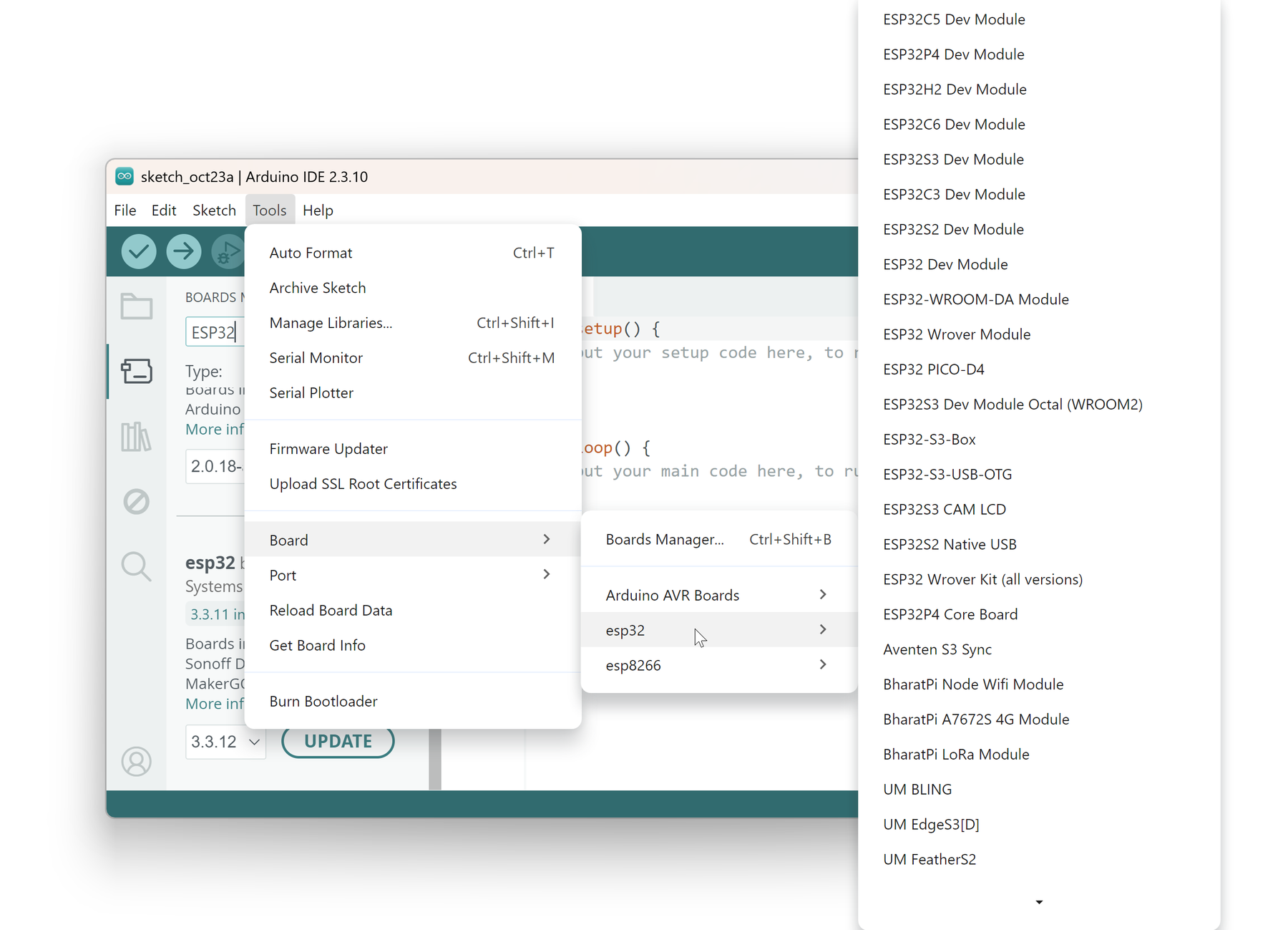The height and width of the screenshot is (930, 1288).
Task: Select ESP32C3 Dev Module board
Action: coord(1039,195)
